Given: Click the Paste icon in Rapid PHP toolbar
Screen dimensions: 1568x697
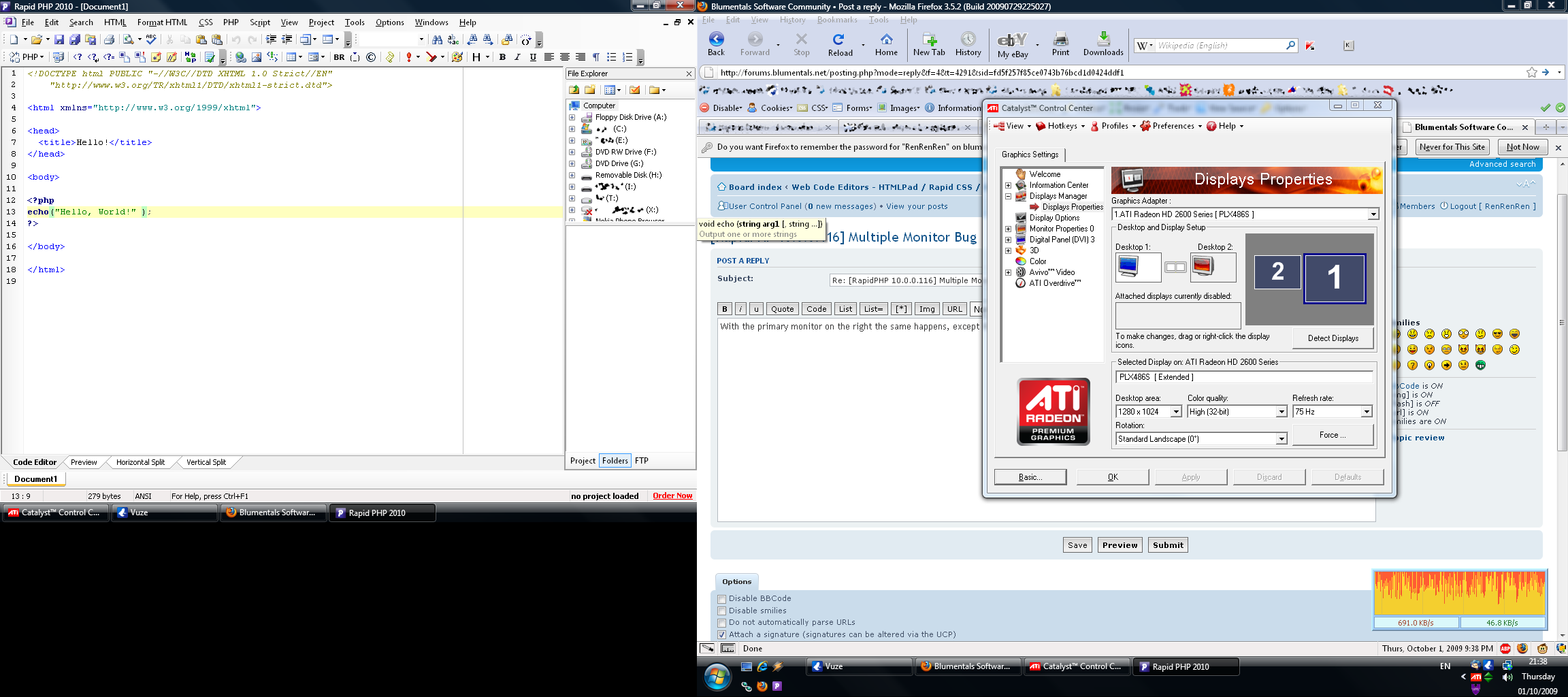Looking at the screenshot, I should tap(201, 39).
